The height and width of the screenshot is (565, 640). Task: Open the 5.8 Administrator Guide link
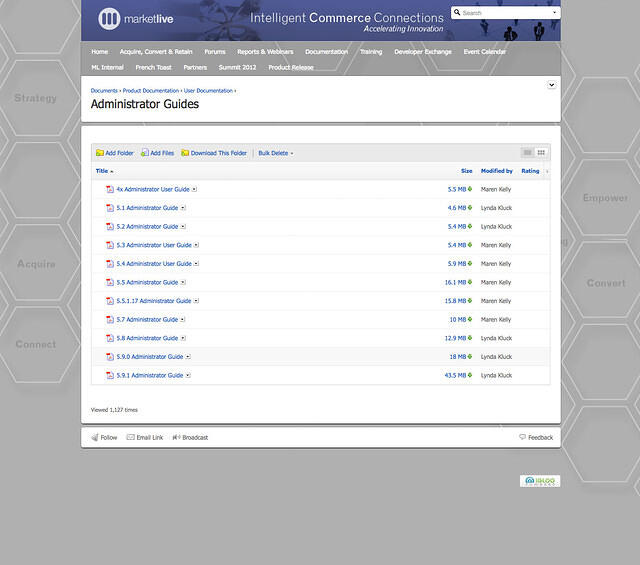[147, 338]
